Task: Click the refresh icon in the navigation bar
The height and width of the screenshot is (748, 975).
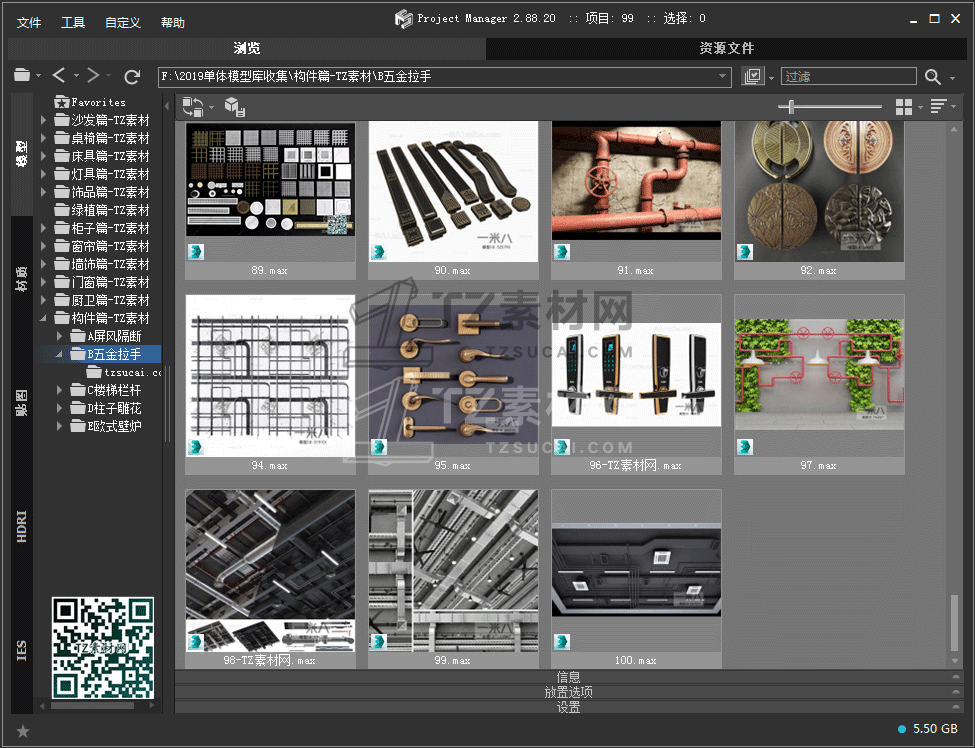Action: [132, 76]
